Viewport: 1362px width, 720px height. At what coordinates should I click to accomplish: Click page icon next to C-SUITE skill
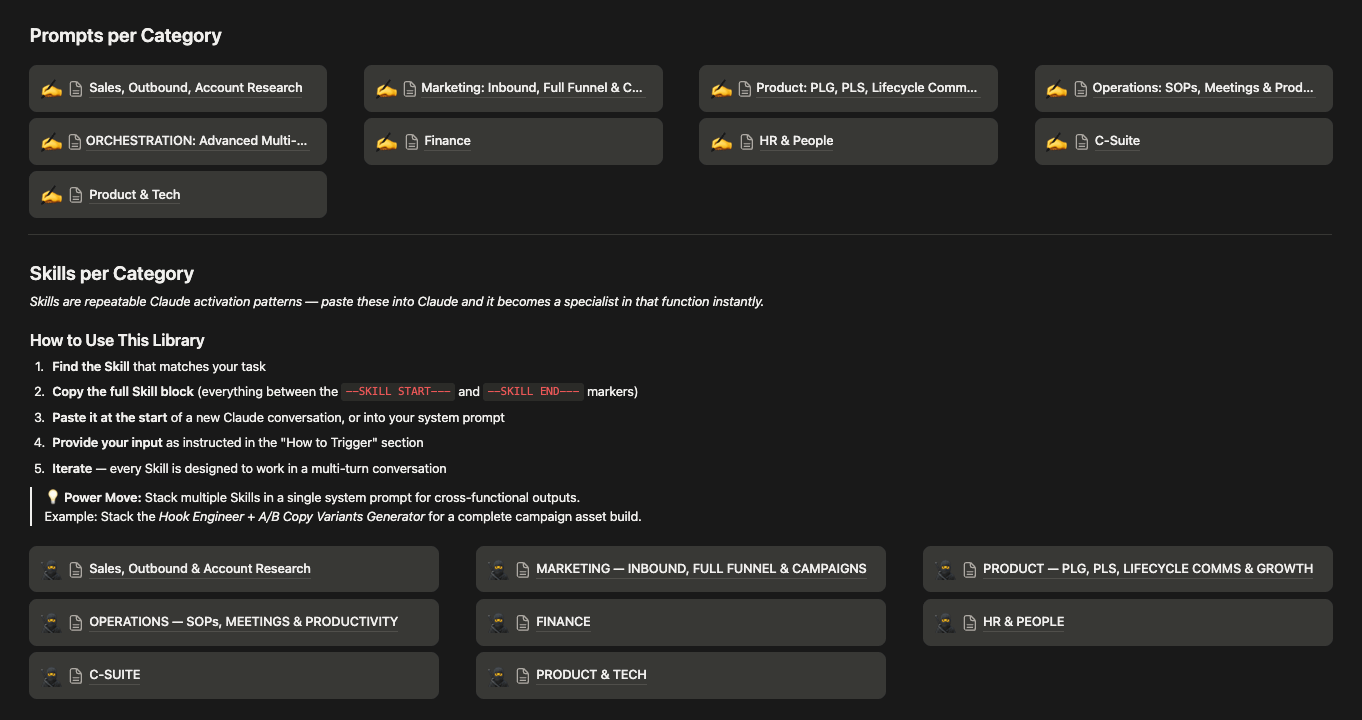pyautogui.click(x=76, y=675)
